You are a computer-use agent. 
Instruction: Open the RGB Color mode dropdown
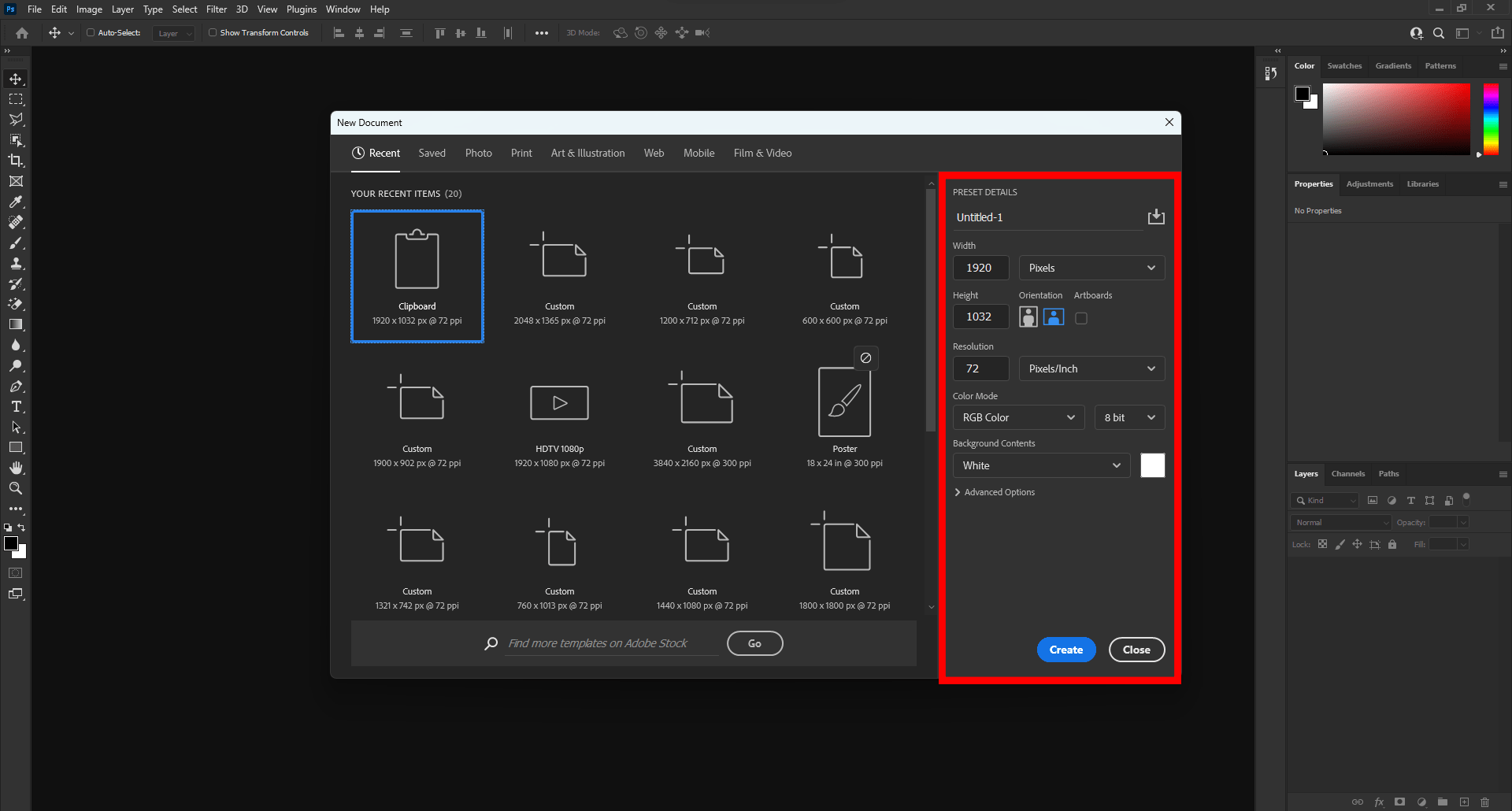coord(1018,417)
